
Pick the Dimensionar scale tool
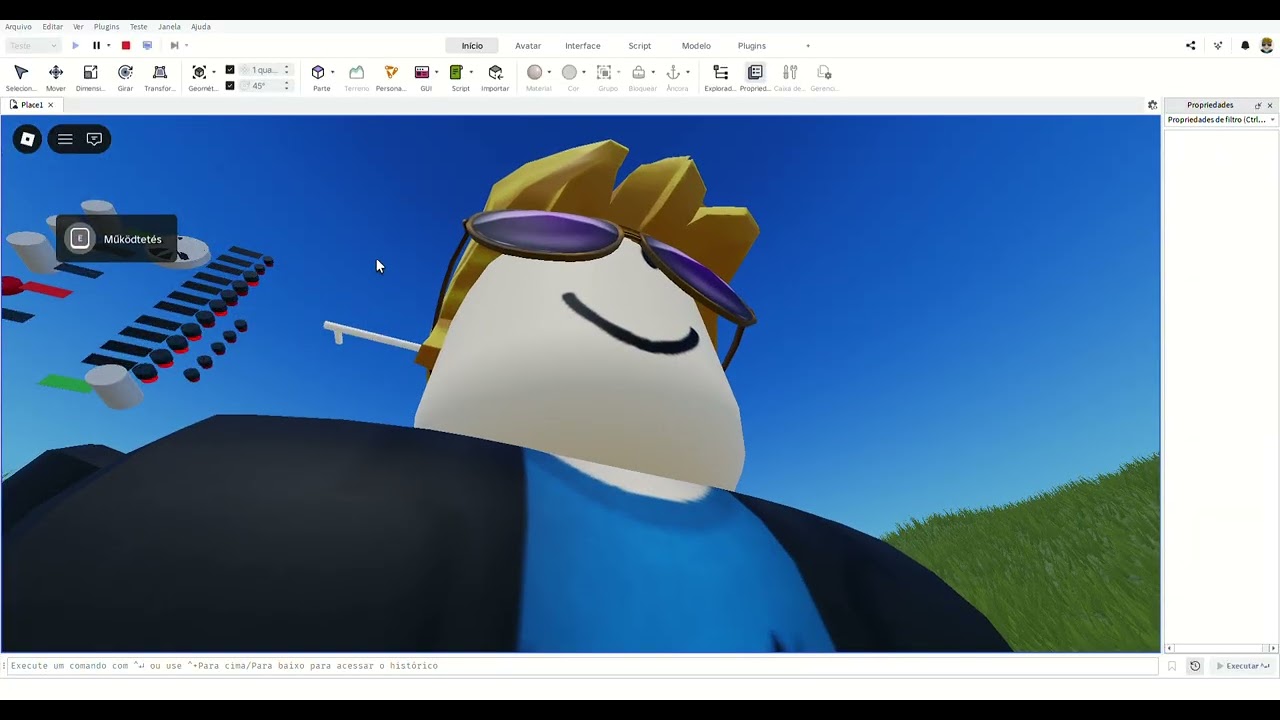click(x=90, y=78)
